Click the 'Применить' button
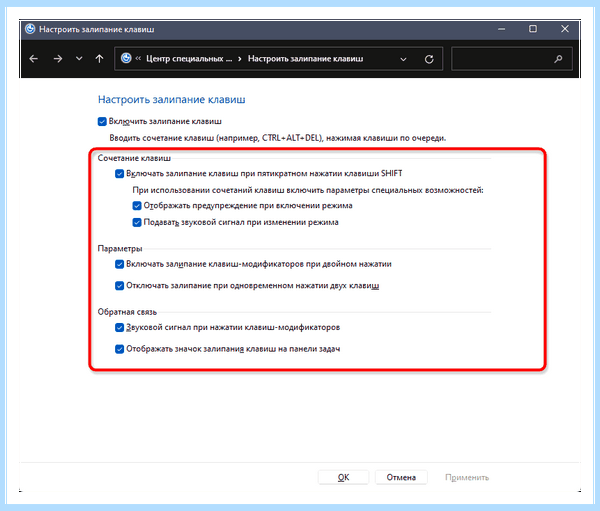The height and width of the screenshot is (511, 600). (467, 477)
